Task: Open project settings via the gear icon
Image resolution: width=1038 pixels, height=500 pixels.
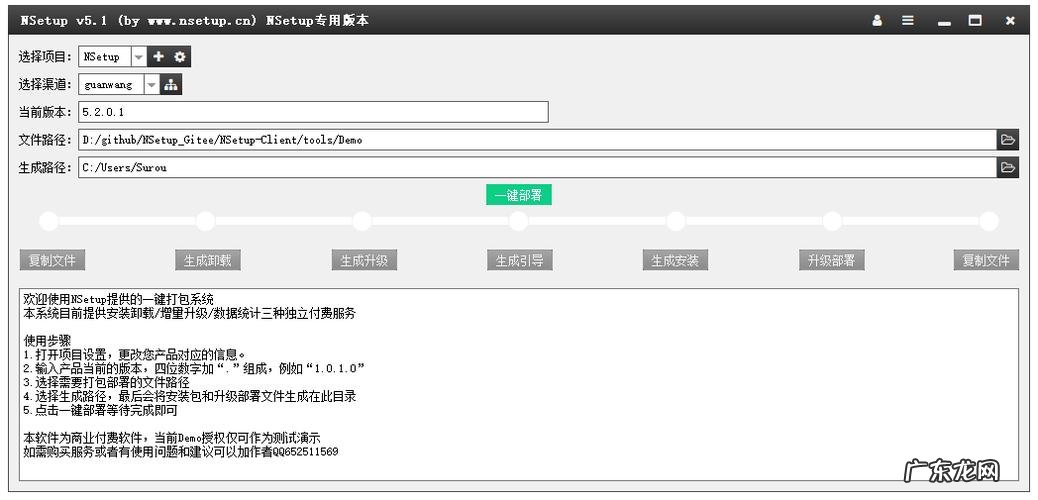Action: coord(180,57)
